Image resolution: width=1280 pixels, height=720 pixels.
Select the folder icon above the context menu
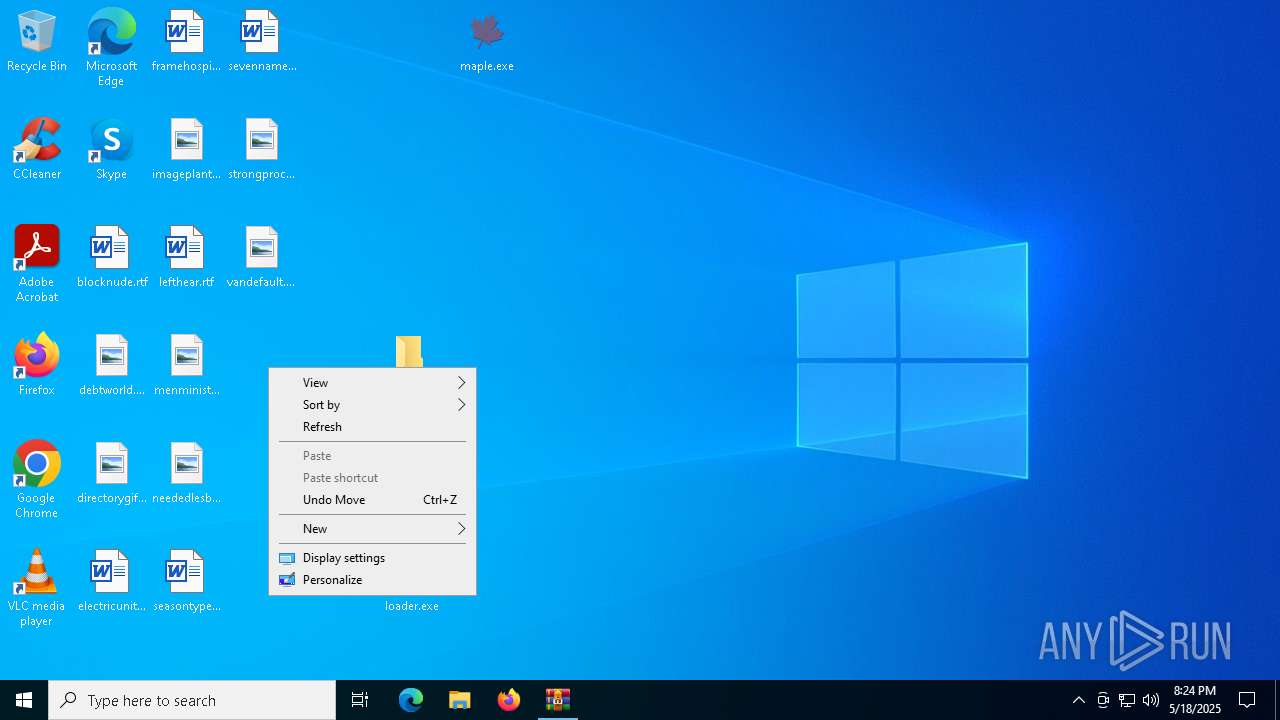point(409,351)
